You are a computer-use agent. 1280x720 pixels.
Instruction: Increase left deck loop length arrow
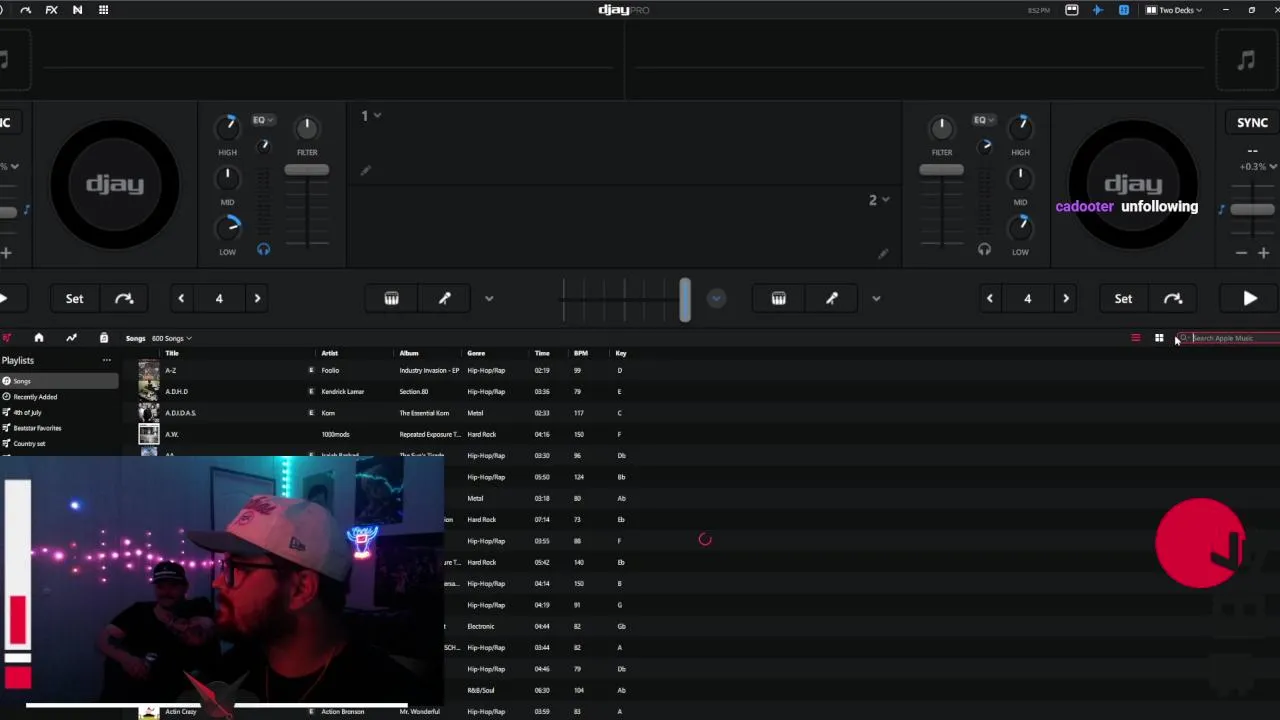click(257, 298)
